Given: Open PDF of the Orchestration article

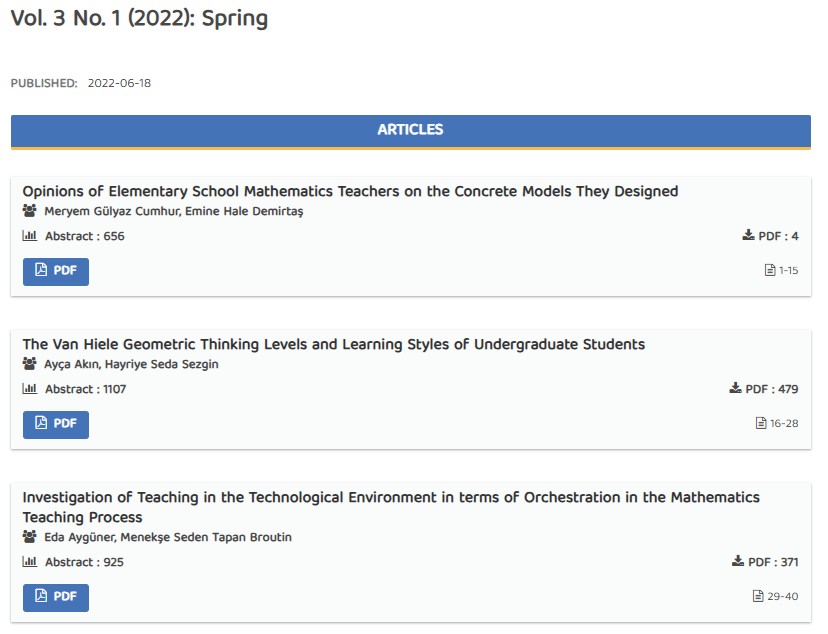Looking at the screenshot, I should 56,597.
